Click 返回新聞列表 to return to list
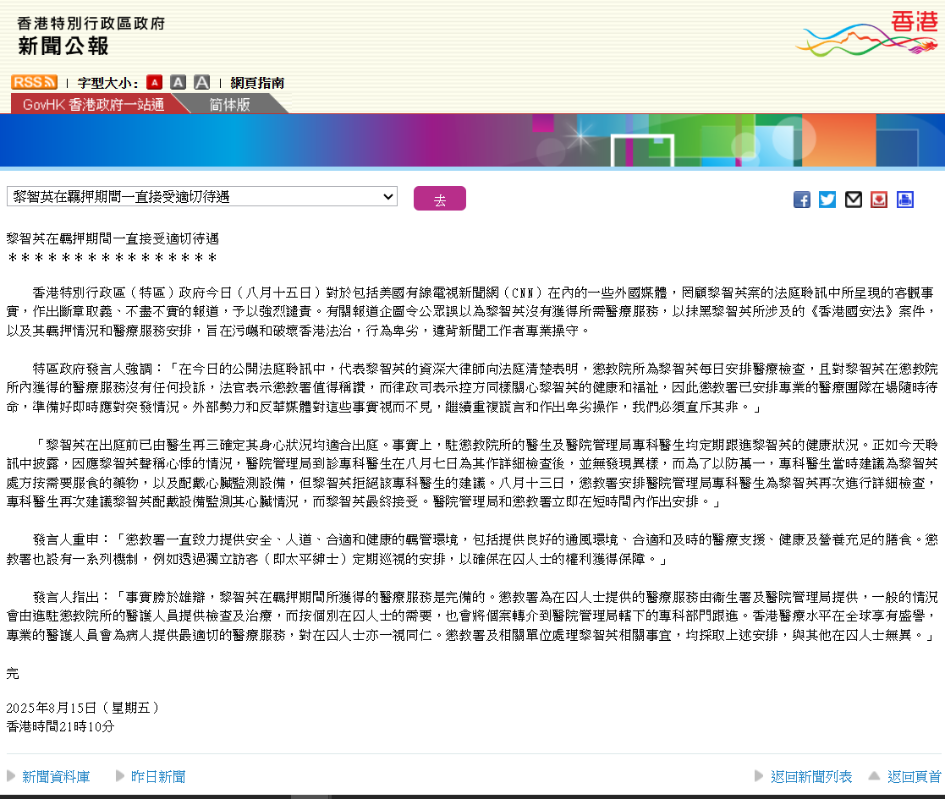The image size is (945, 799). click(x=810, y=776)
